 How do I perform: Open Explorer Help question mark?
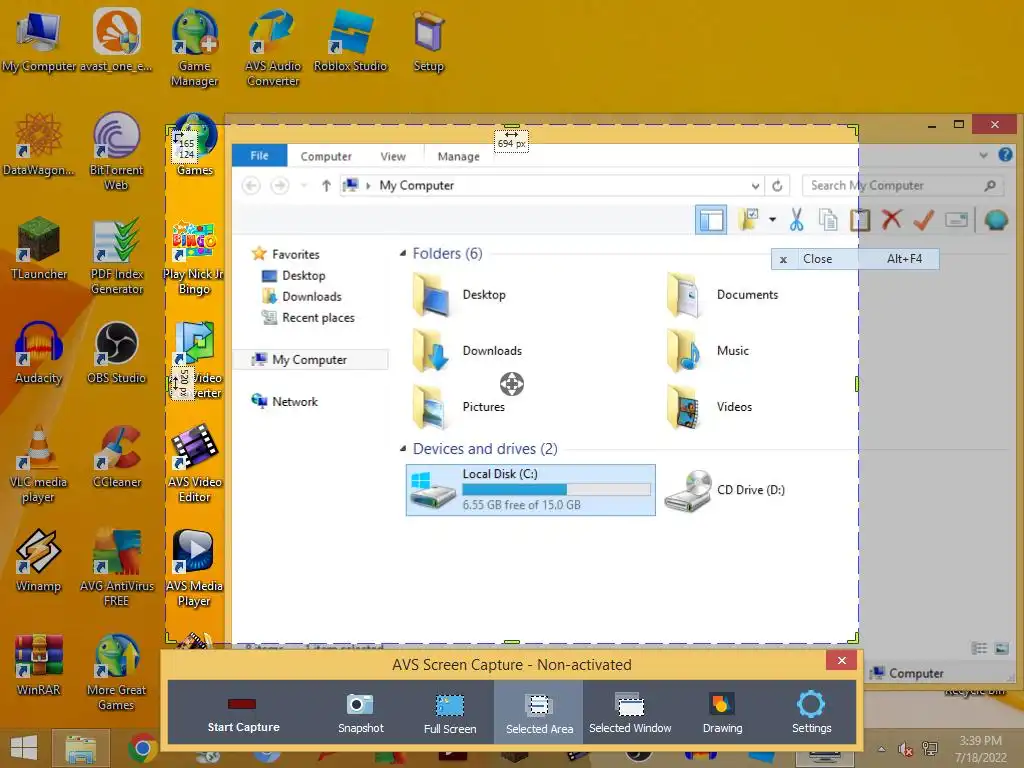(1005, 155)
